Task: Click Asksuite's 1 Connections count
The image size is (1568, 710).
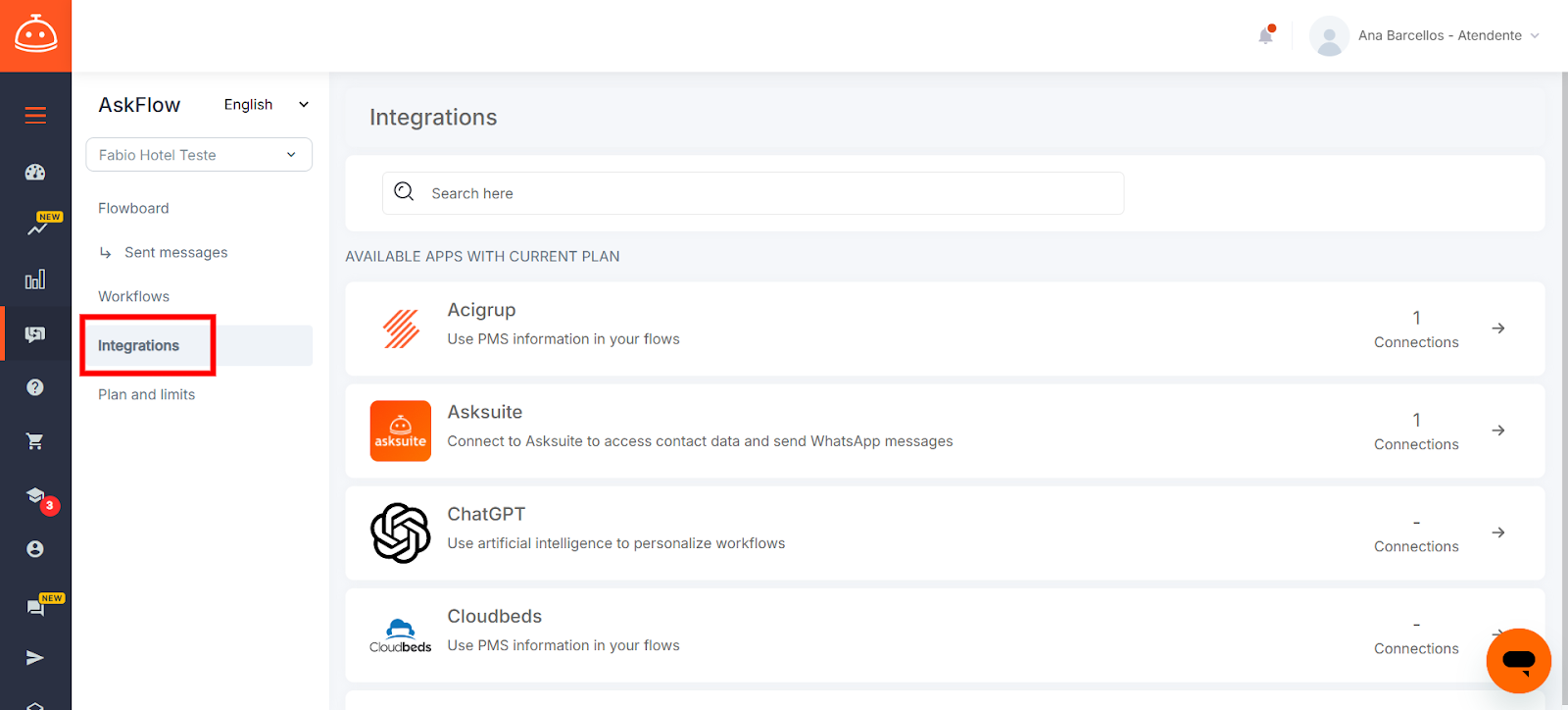Action: (x=1416, y=431)
